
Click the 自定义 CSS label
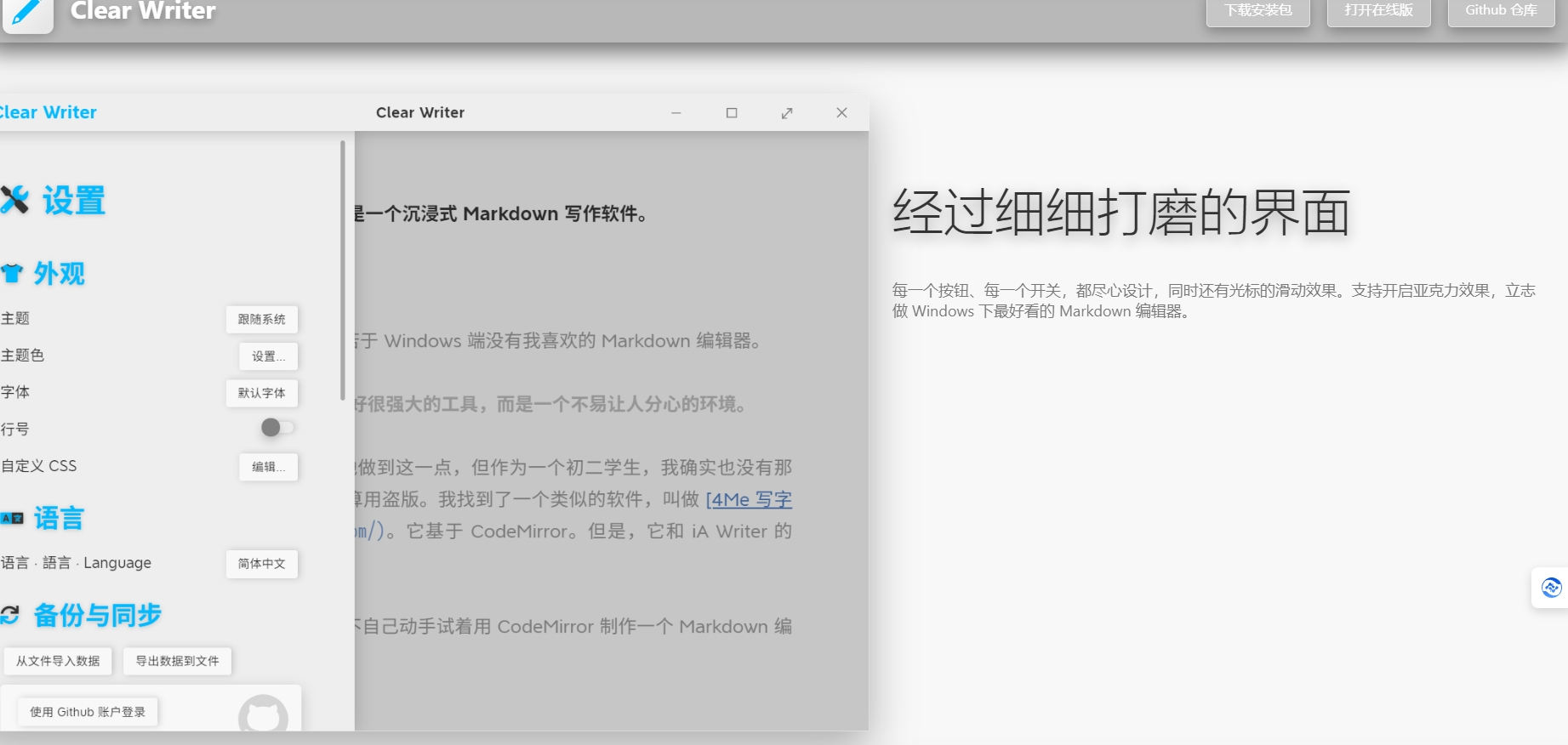pyautogui.click(x=39, y=466)
